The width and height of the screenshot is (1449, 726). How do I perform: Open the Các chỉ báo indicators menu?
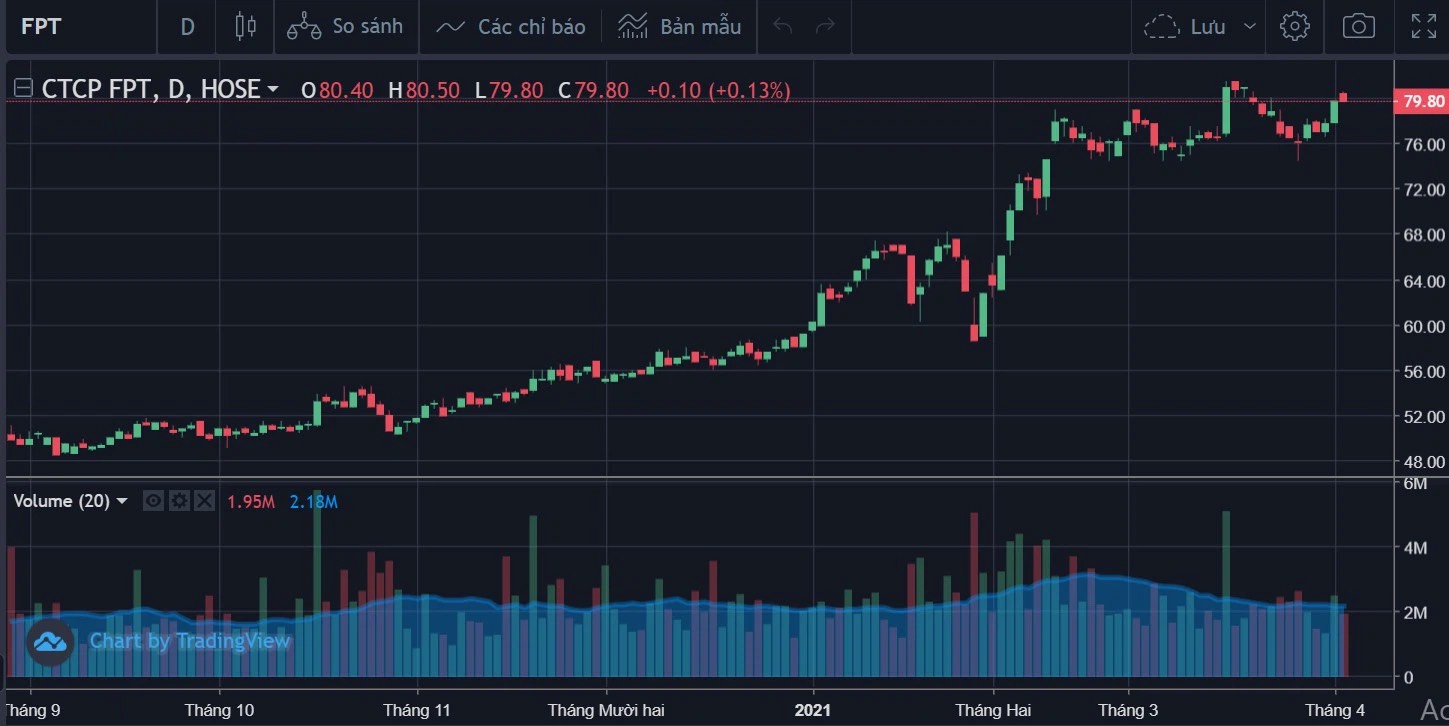(x=510, y=27)
